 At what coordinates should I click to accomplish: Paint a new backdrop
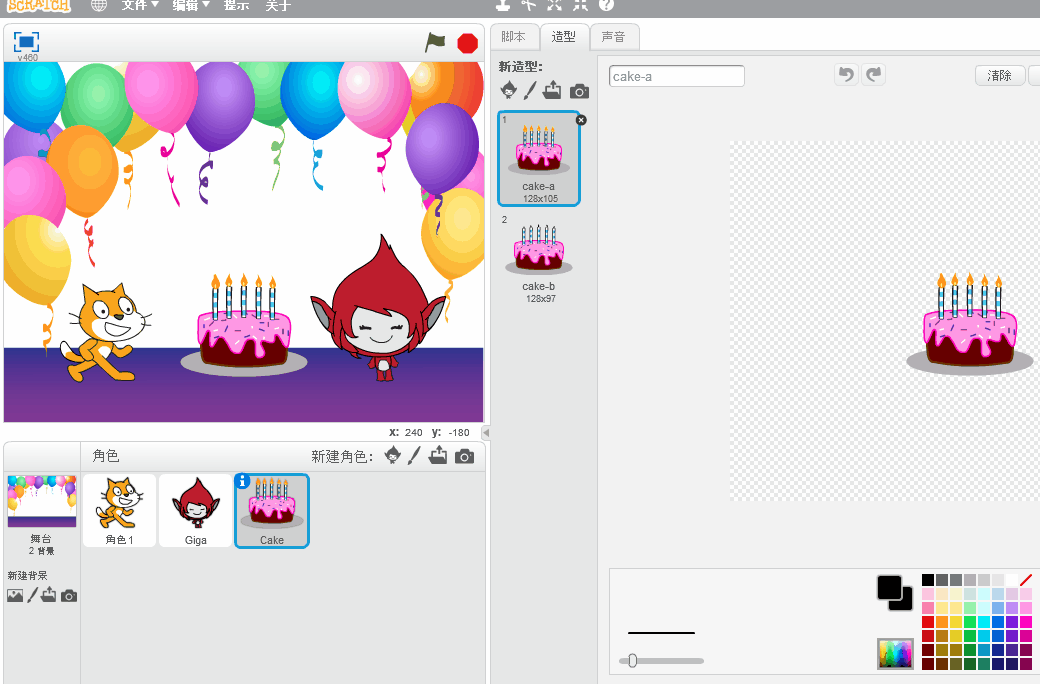click(x=32, y=595)
